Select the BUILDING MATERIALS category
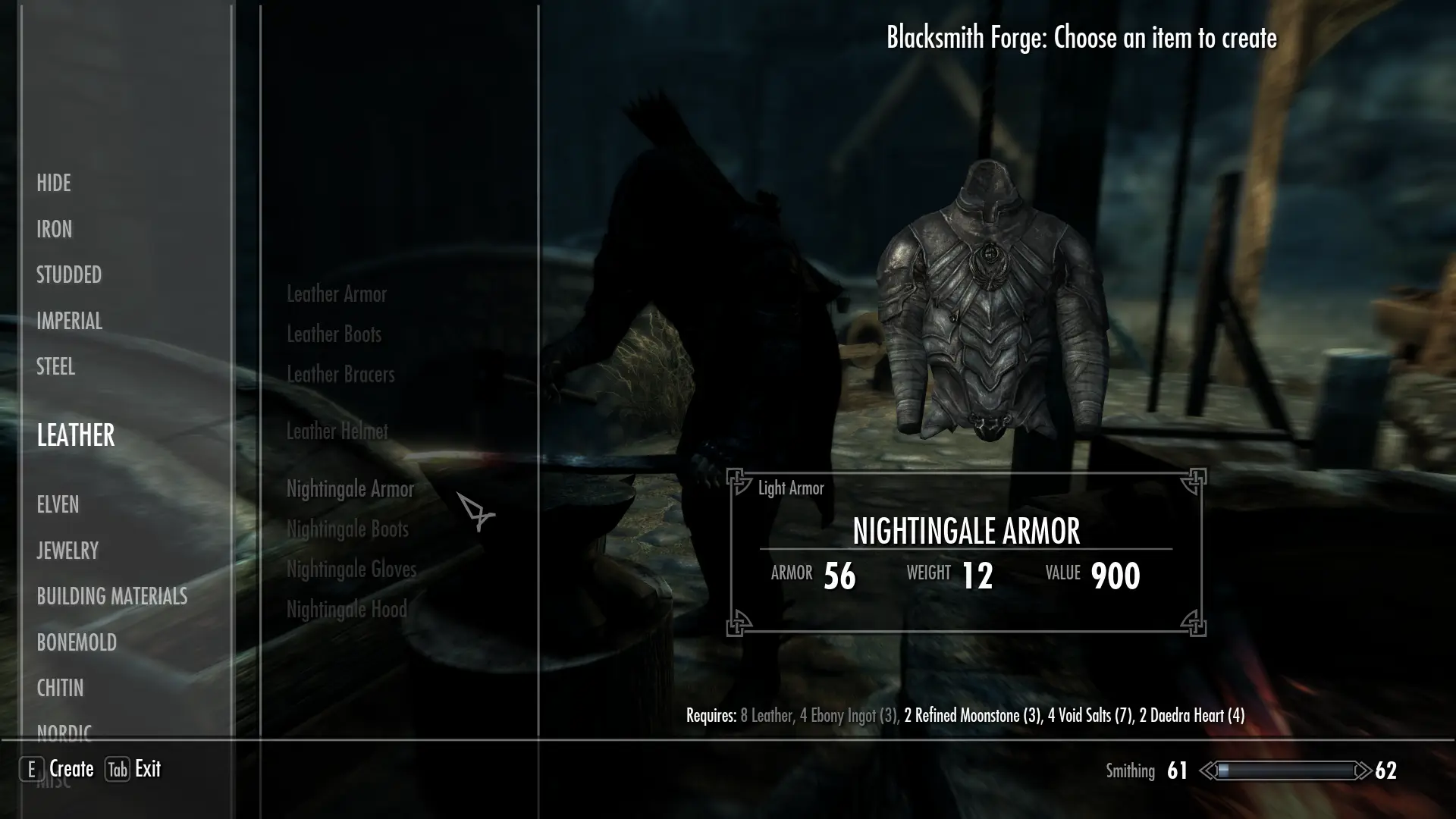The image size is (1456, 819). pyautogui.click(x=112, y=596)
